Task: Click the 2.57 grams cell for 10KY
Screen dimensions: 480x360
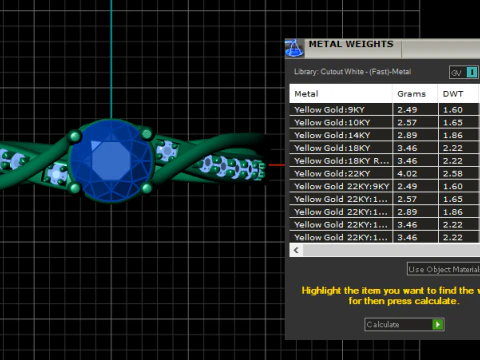Action: coord(415,122)
